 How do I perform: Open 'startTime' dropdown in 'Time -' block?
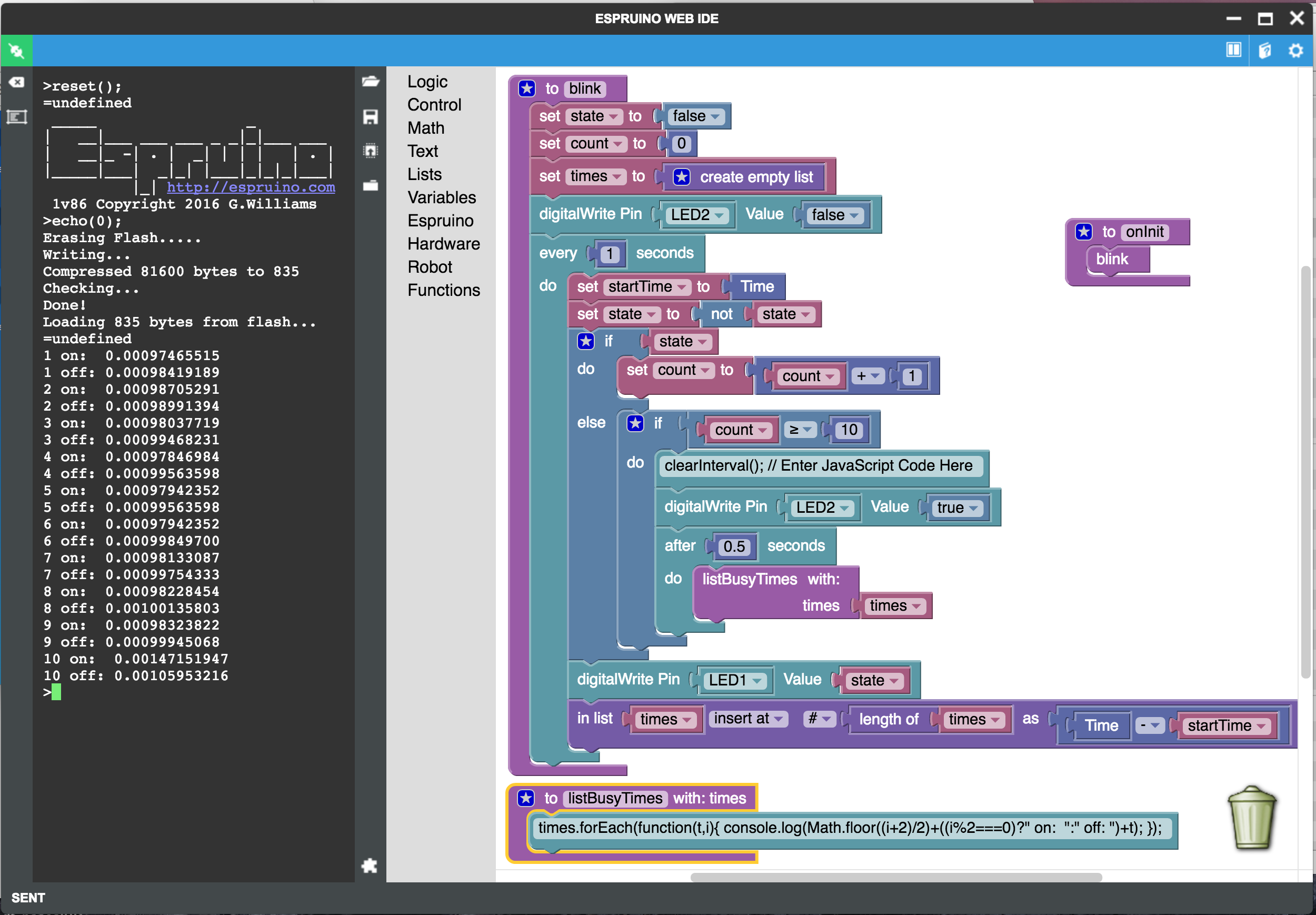1225,726
